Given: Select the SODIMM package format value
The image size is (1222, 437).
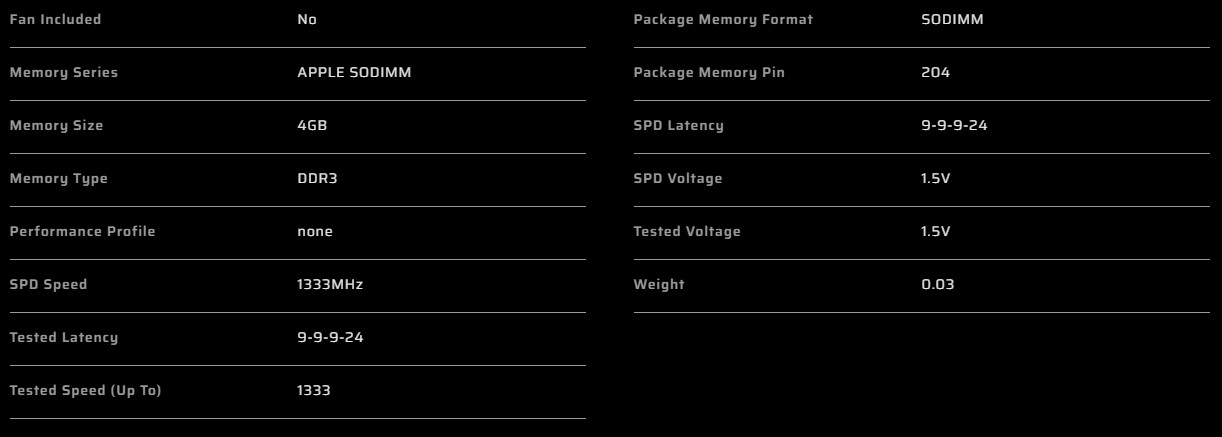Looking at the screenshot, I should click(x=952, y=20).
